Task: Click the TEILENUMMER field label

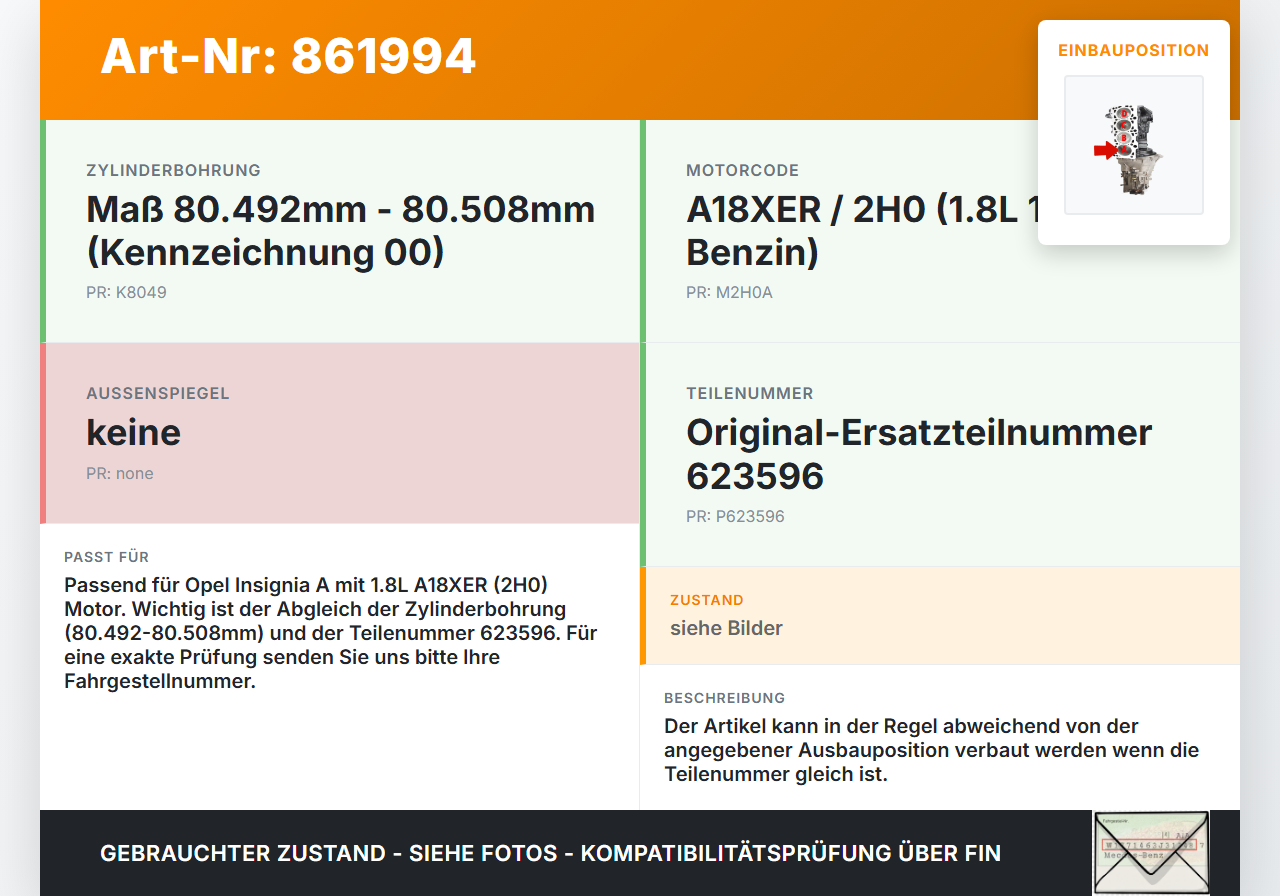Action: pos(750,393)
